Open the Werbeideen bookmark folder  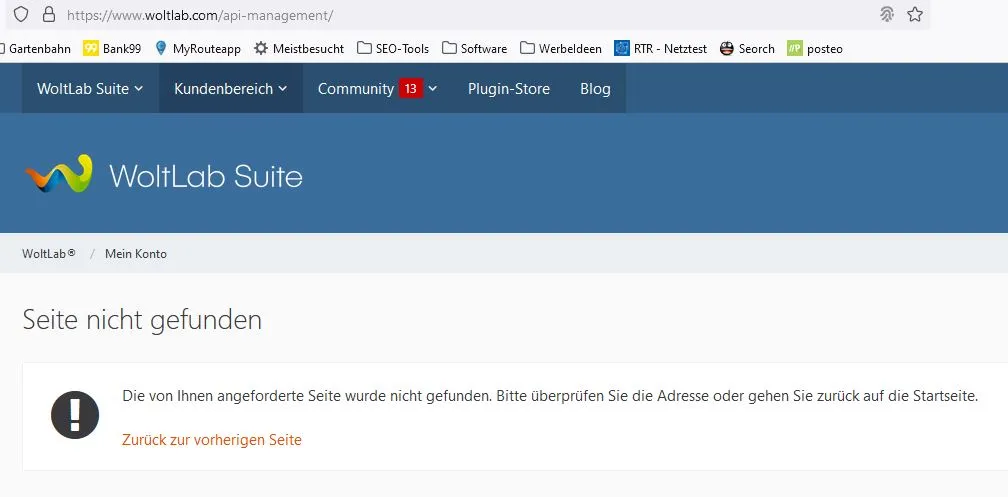pos(561,49)
